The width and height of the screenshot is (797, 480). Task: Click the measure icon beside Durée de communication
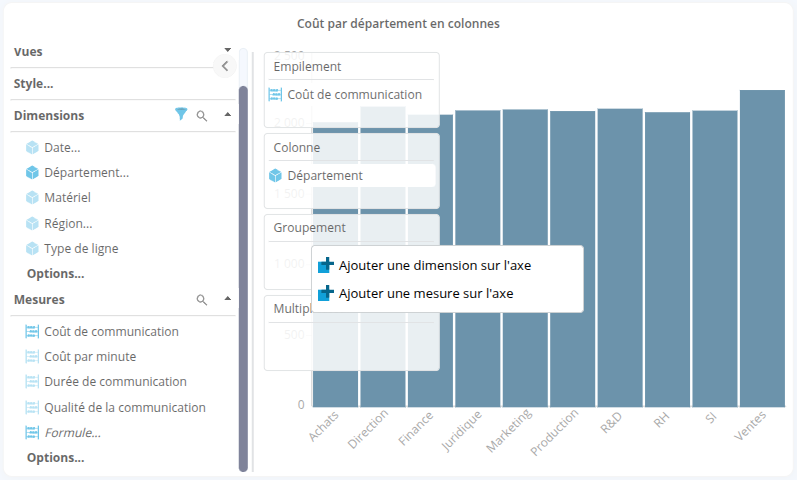click(32, 382)
